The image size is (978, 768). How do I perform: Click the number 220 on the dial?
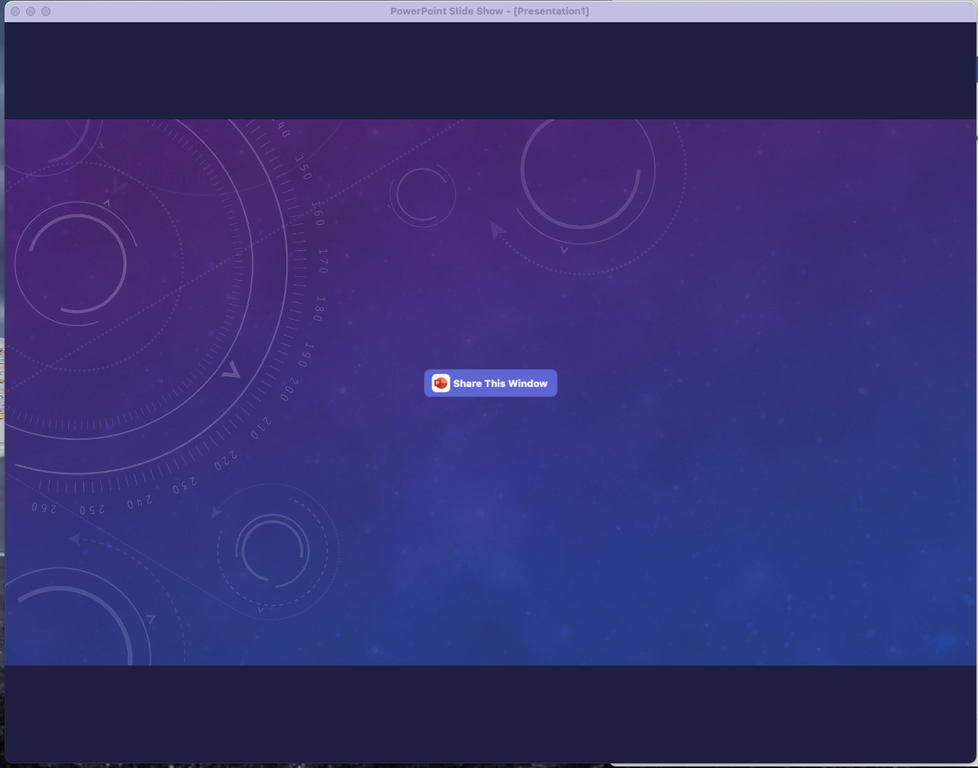(x=226, y=460)
